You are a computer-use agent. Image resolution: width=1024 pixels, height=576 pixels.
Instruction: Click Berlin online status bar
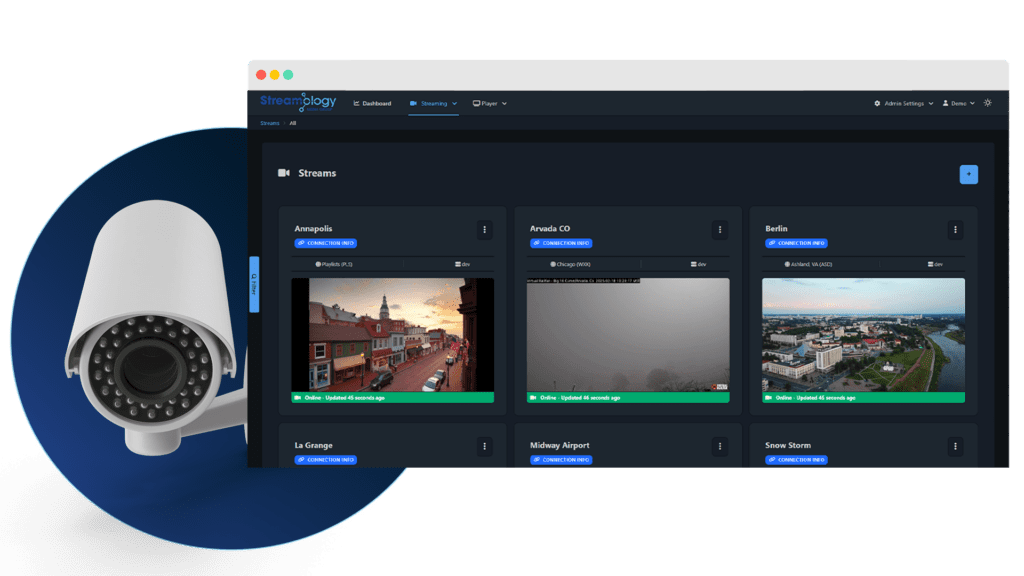pyautogui.click(x=863, y=397)
